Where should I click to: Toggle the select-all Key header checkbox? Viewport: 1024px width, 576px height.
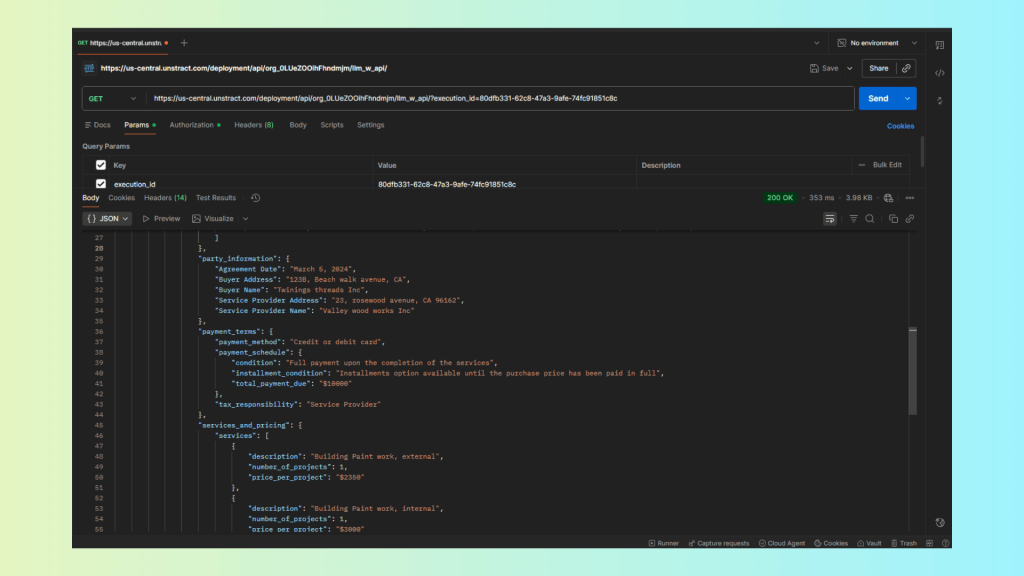[x=100, y=165]
